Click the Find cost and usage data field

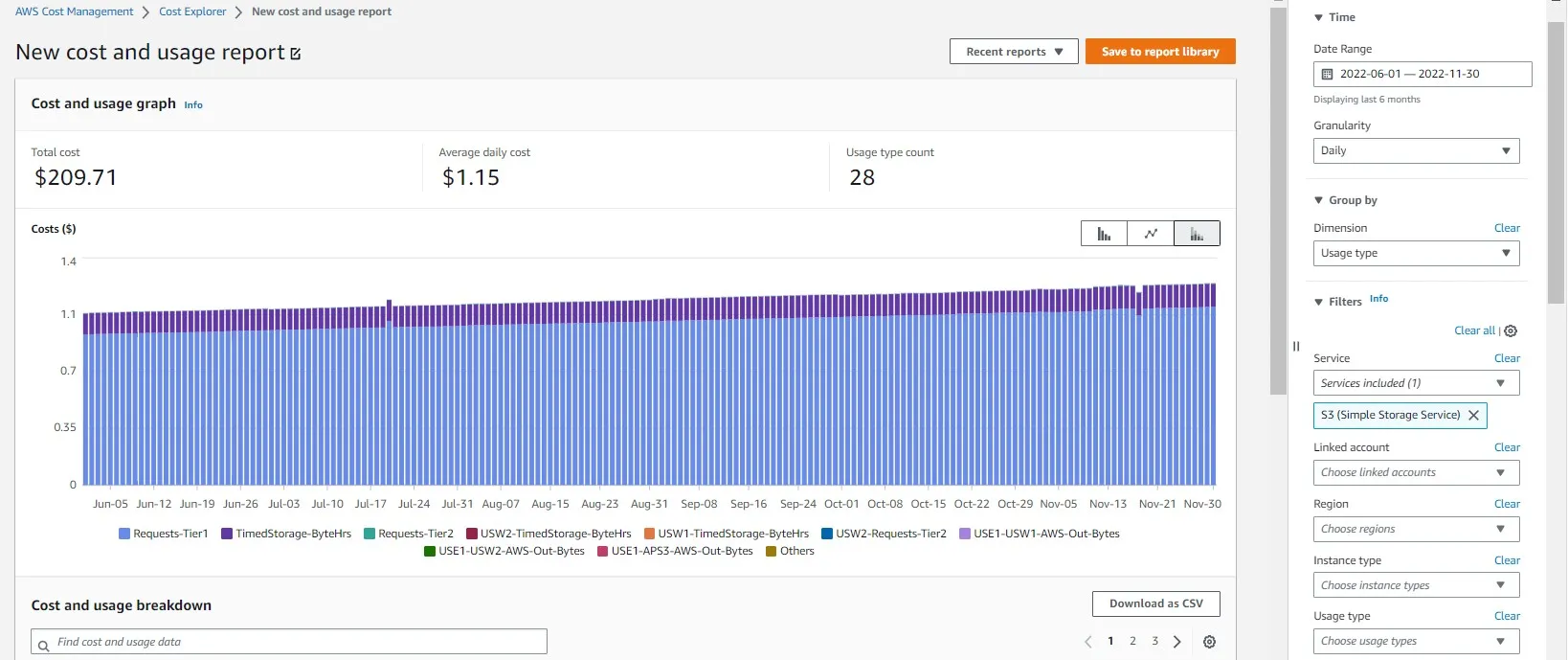coord(289,642)
